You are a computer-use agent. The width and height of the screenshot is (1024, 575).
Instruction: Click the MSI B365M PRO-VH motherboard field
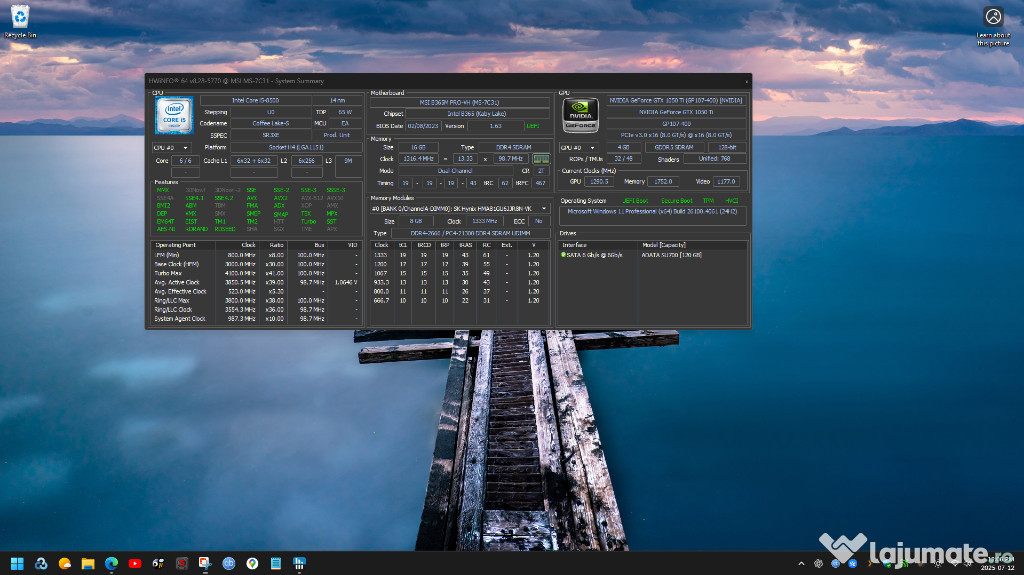click(x=460, y=103)
